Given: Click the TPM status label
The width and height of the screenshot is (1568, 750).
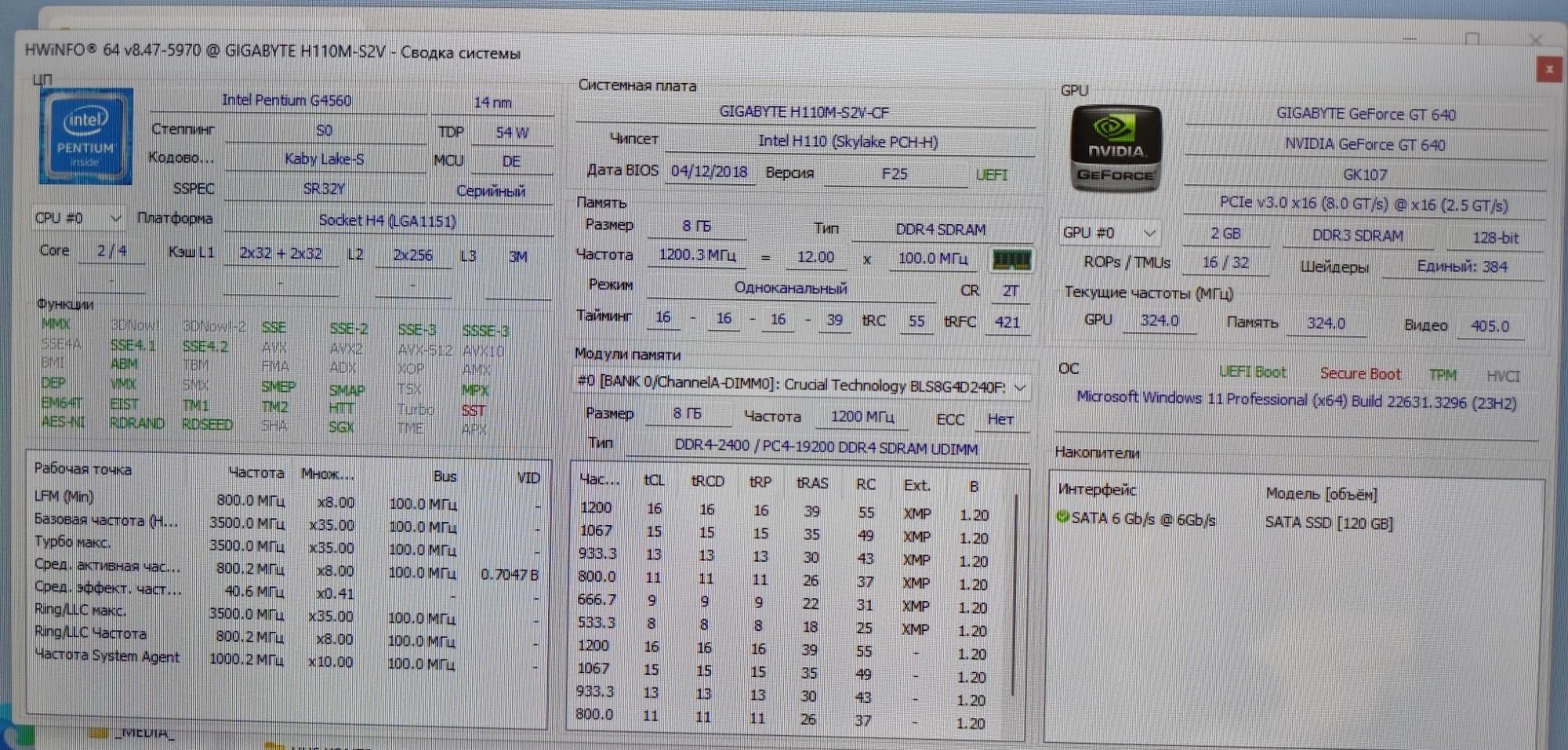Looking at the screenshot, I should click(x=1443, y=375).
